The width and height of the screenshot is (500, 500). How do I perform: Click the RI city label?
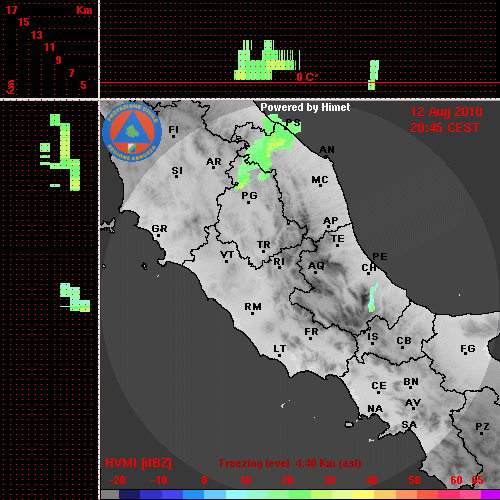pos(279,263)
